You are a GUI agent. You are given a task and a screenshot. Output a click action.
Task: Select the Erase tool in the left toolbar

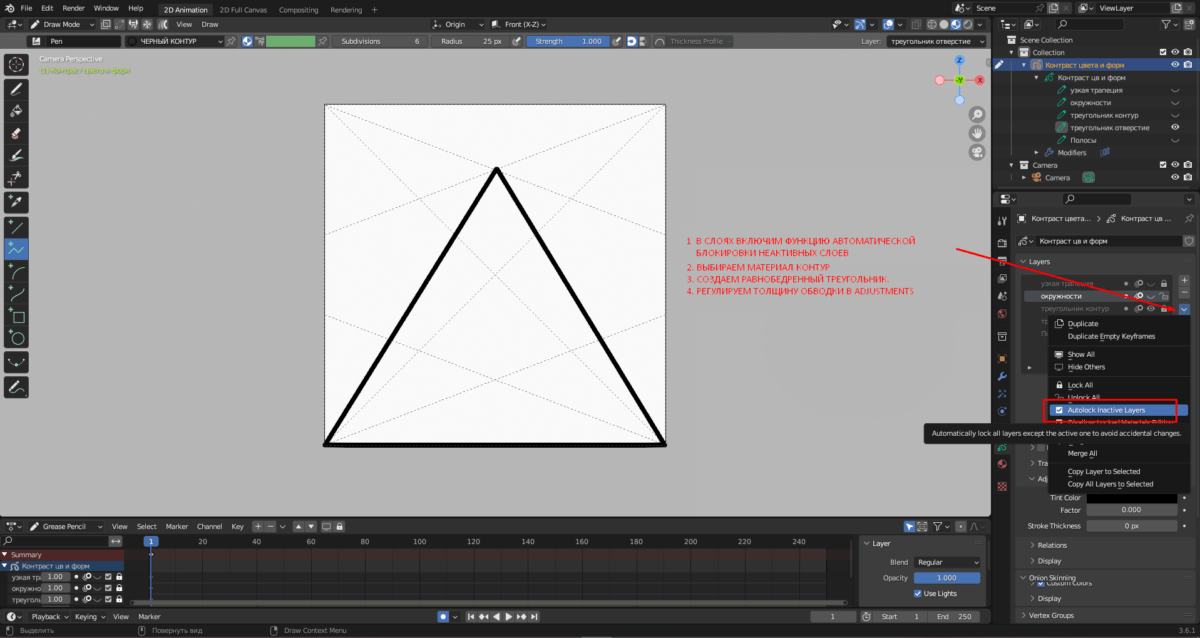pyautogui.click(x=16, y=133)
